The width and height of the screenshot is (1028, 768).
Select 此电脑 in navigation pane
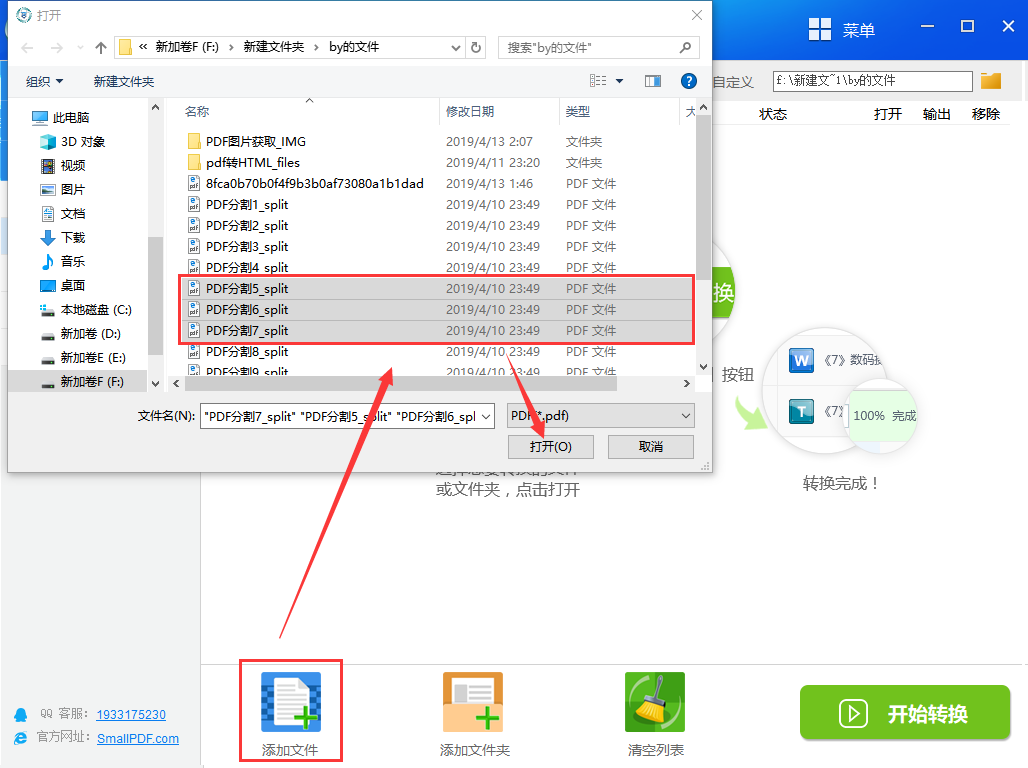(60, 117)
